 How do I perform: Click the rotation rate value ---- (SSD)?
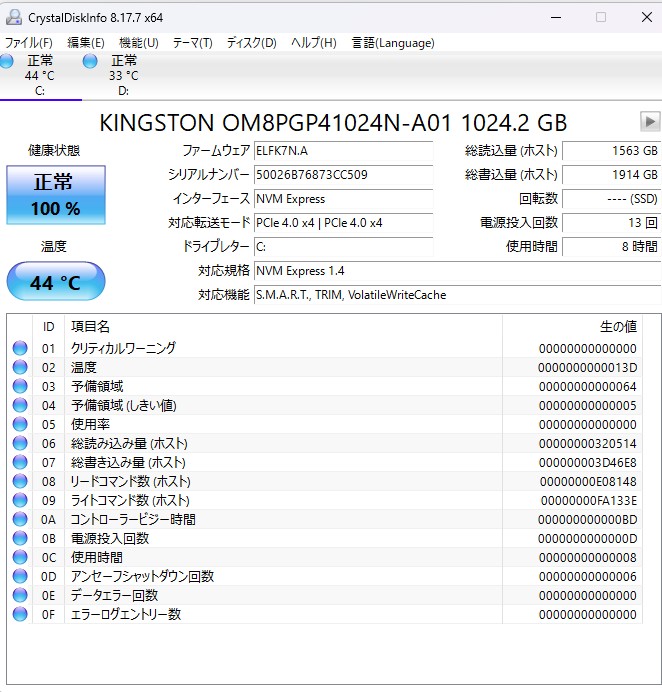tap(612, 199)
